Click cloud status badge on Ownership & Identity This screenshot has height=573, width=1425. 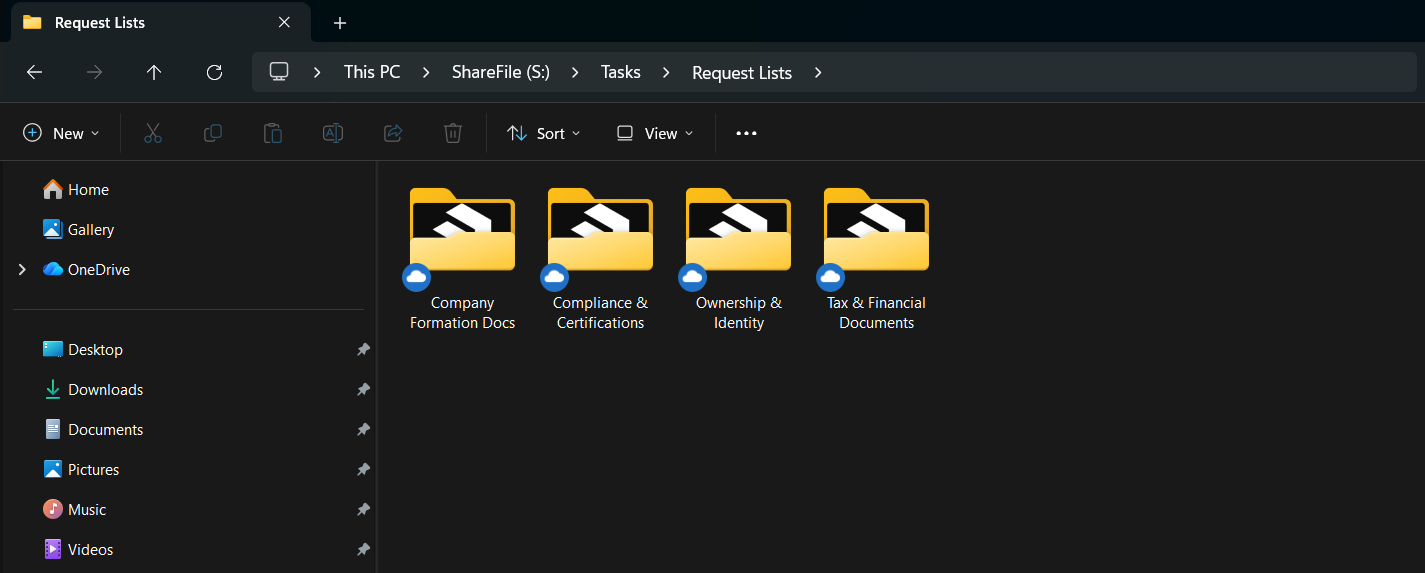coord(692,277)
